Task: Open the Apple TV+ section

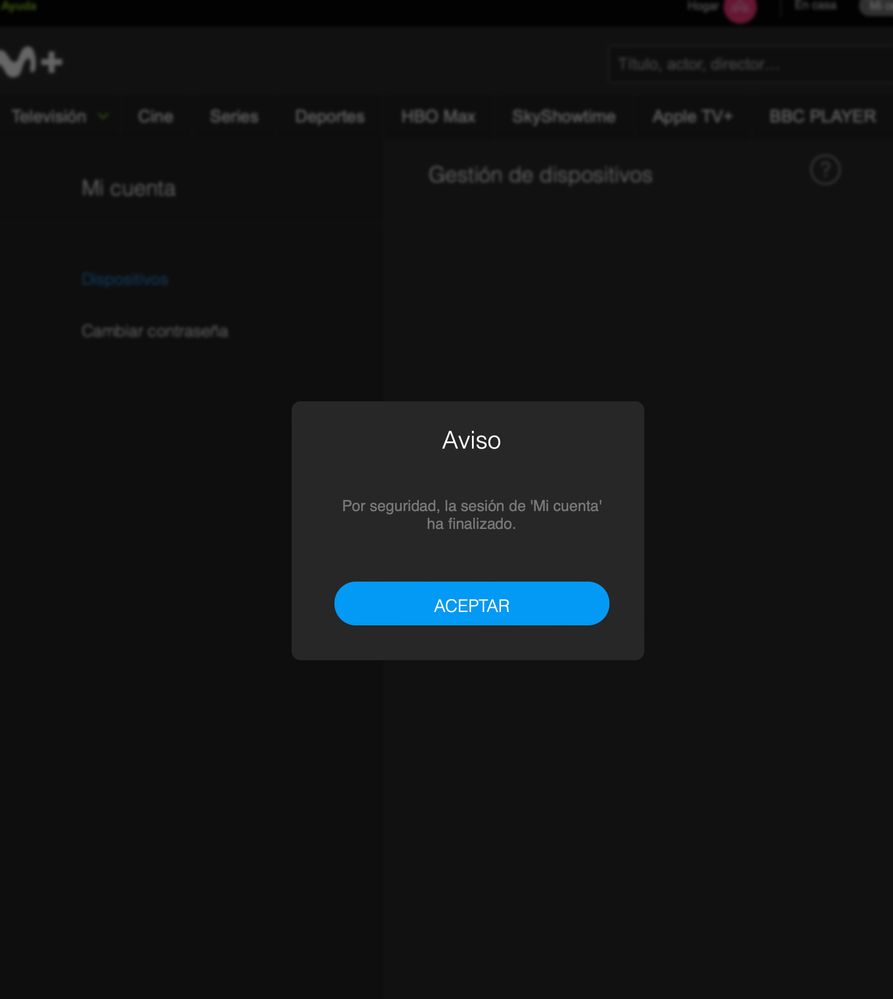Action: point(692,117)
